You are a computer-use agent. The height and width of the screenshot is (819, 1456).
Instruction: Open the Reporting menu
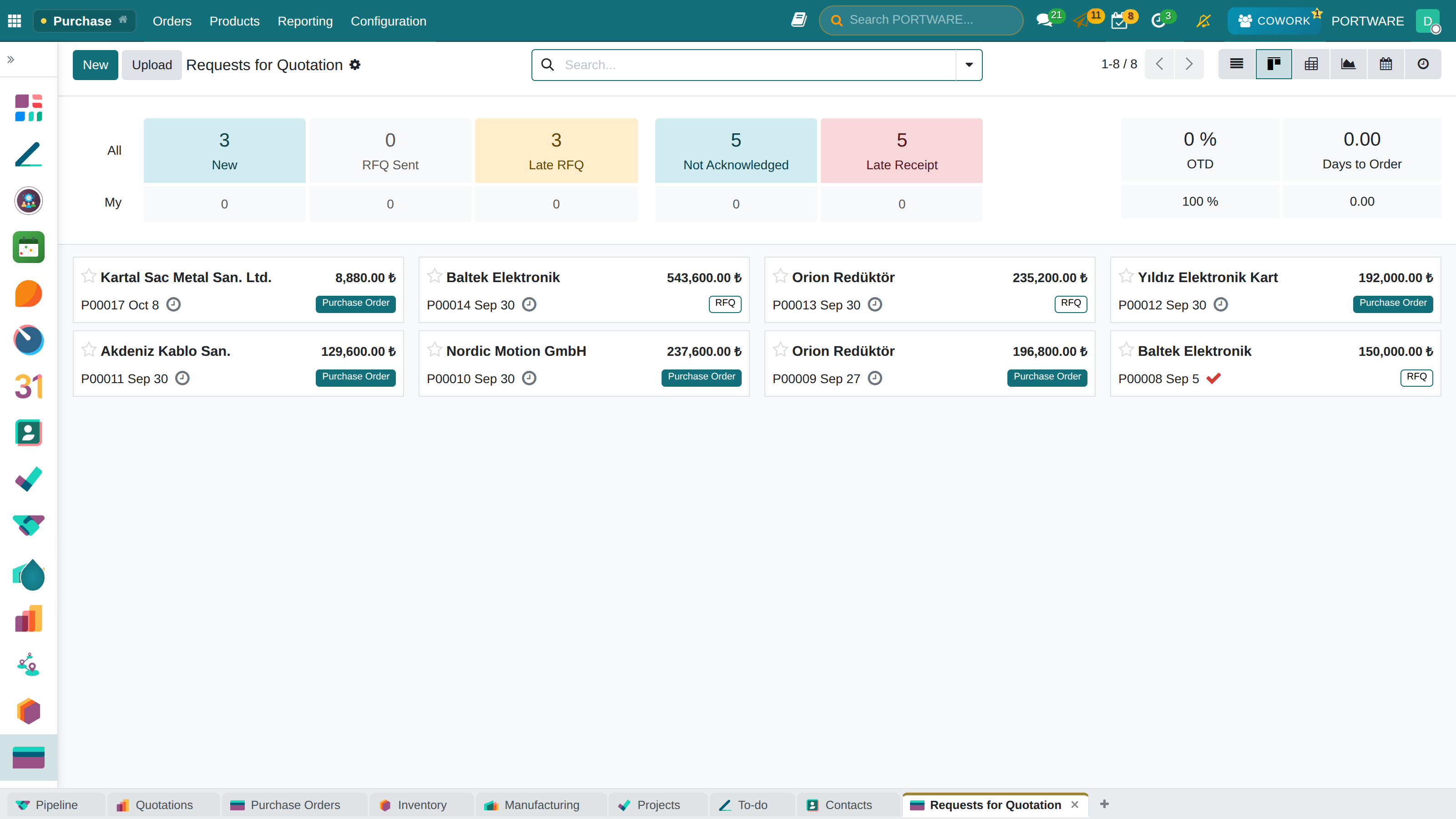(305, 21)
